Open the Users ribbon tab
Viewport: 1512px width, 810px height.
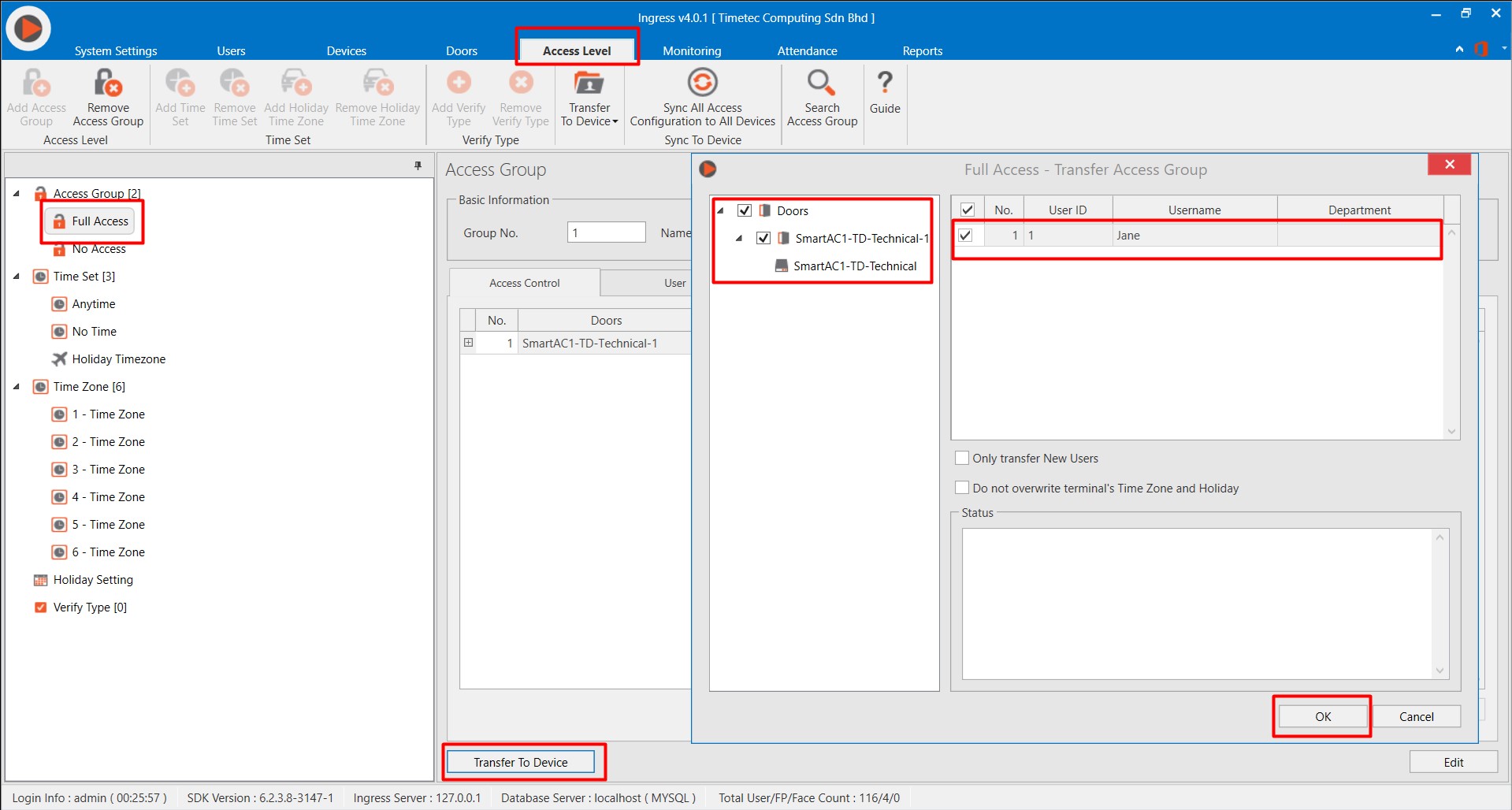coord(231,50)
